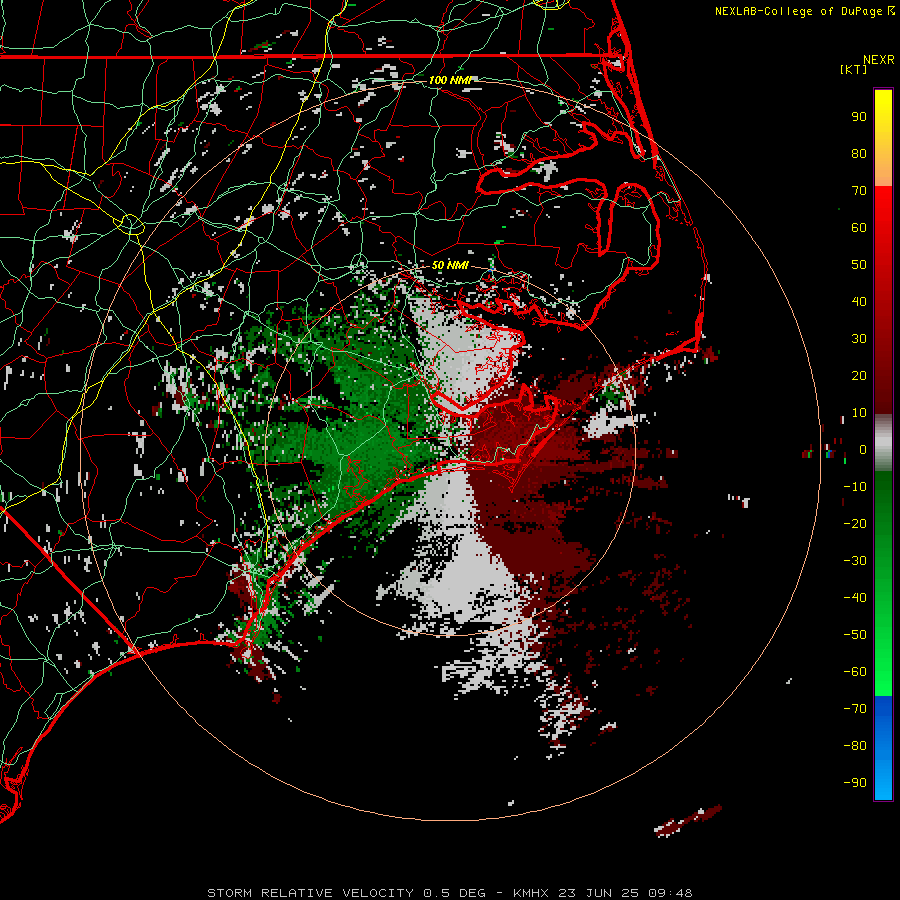
Task: Click the -10 value on the velocity scale
Action: coord(855,487)
